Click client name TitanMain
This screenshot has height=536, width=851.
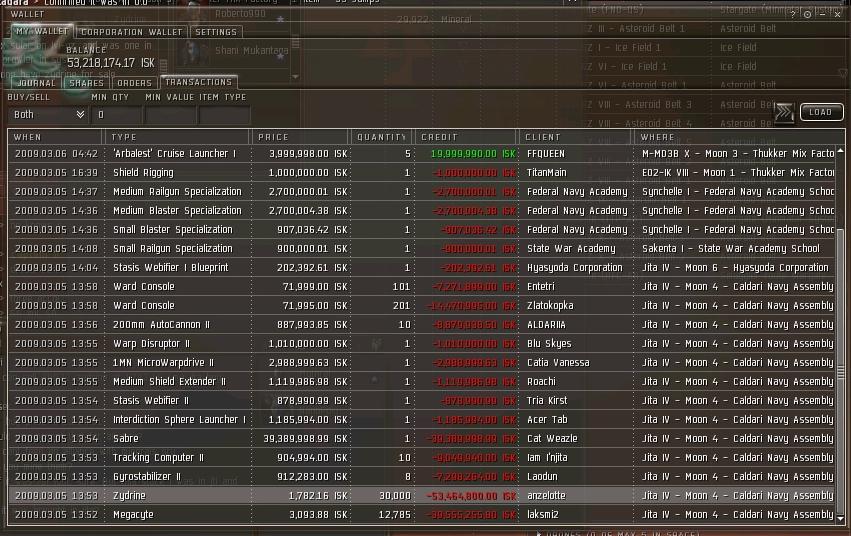coord(547,173)
